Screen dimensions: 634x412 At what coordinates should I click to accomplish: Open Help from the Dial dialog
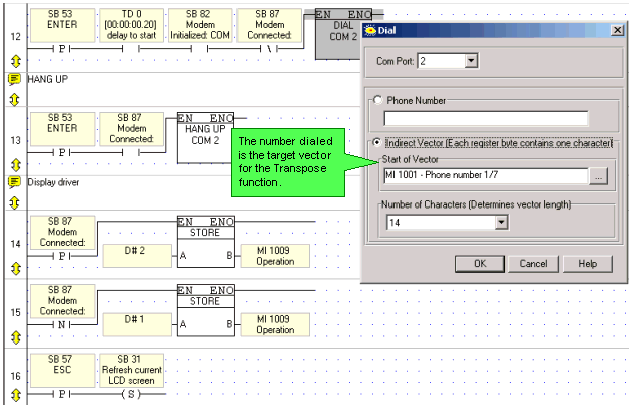click(587, 264)
